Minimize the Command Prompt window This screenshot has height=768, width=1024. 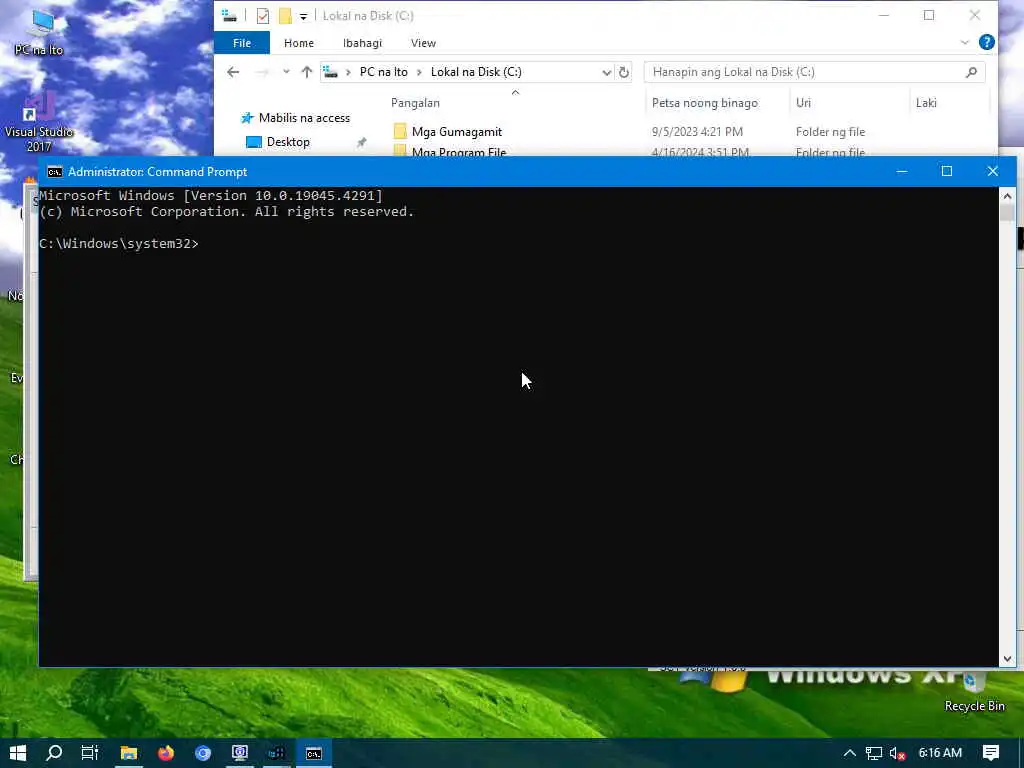coord(902,171)
